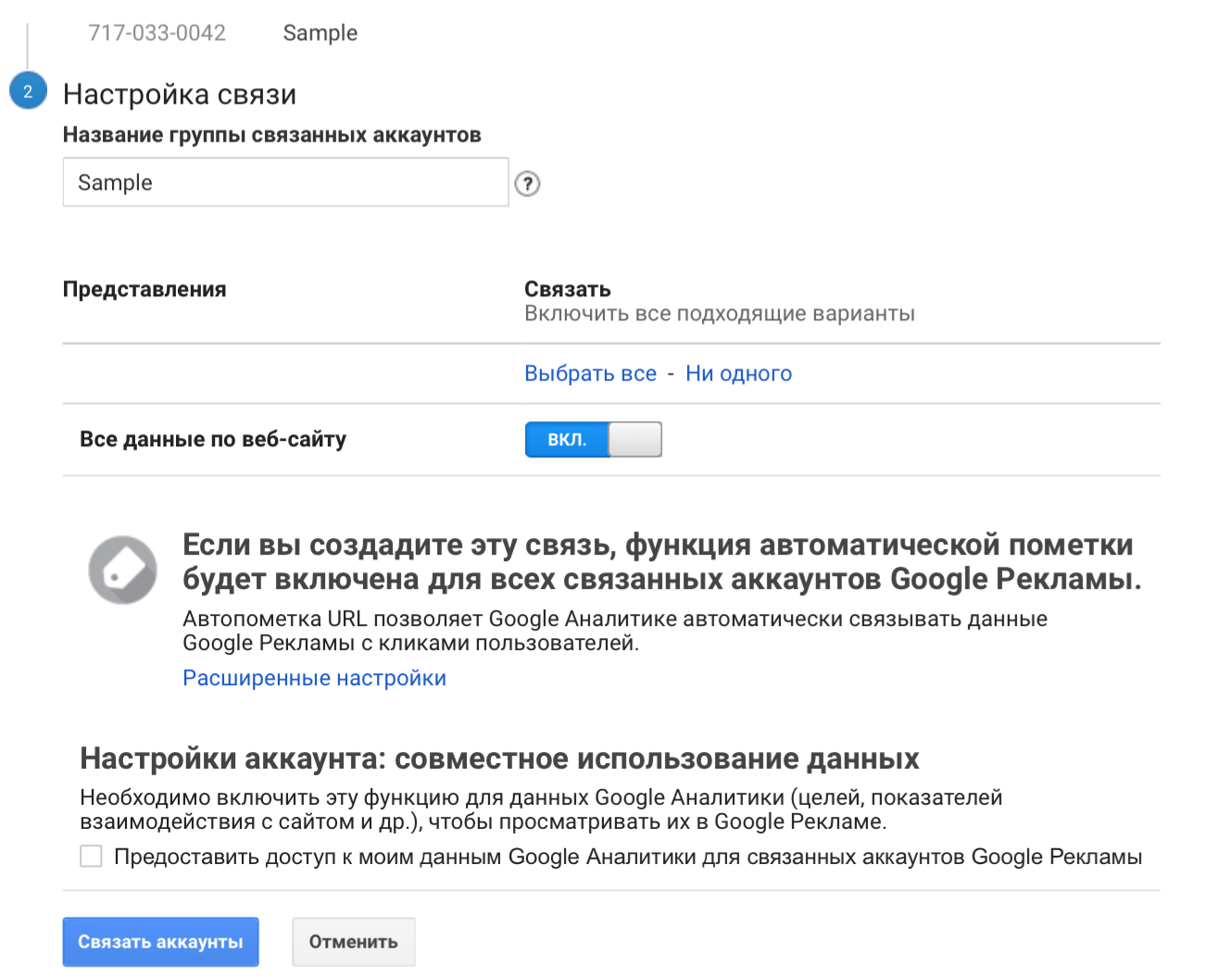Focus the link group name field containing Sample
The width and height of the screenshot is (1232, 977).
click(x=285, y=182)
